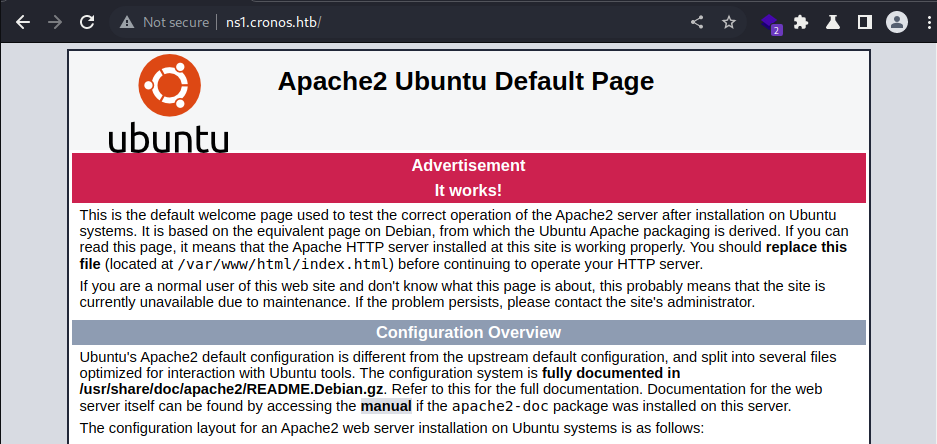Click the "It works!" banner text

468,191
